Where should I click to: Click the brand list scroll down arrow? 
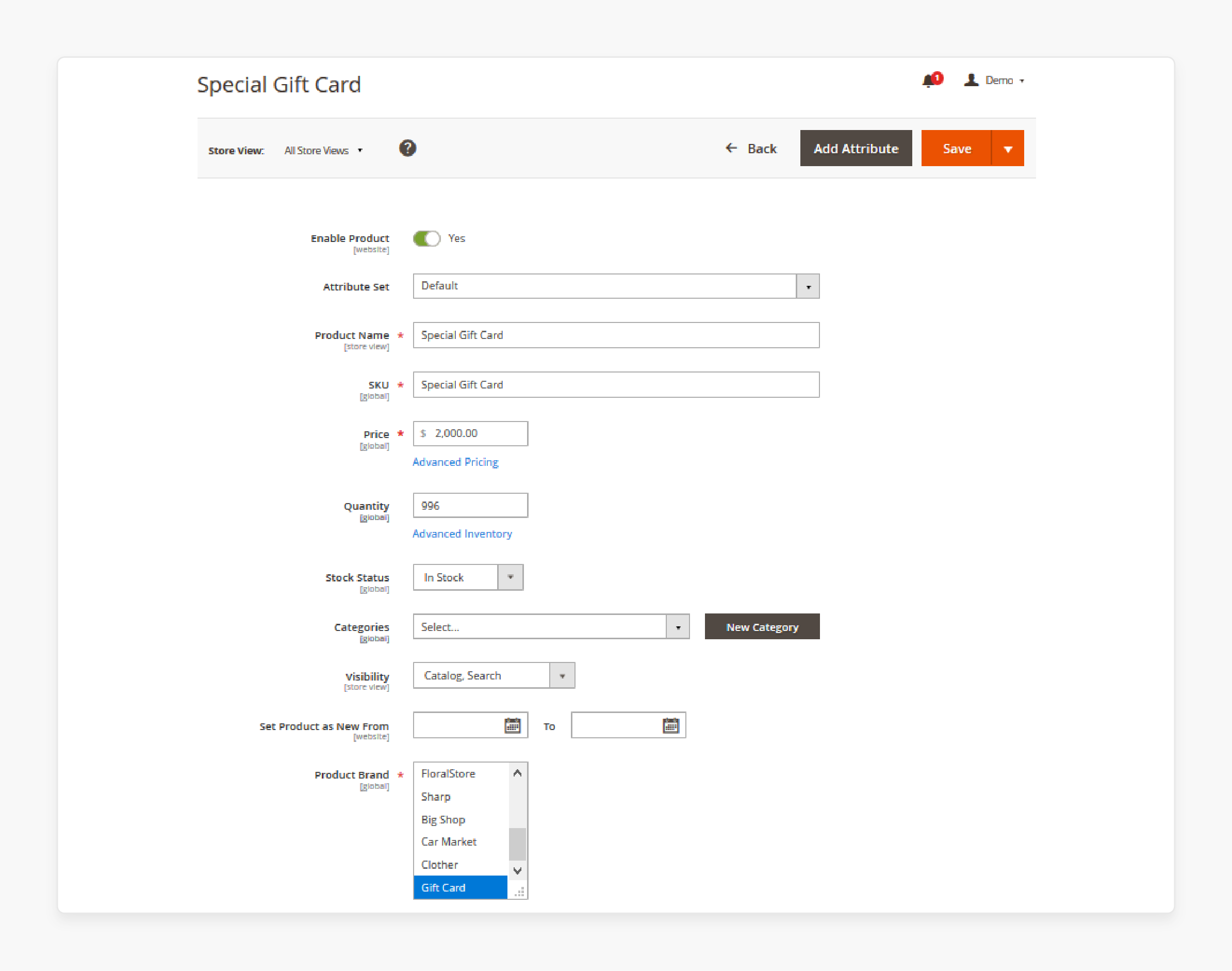517,870
